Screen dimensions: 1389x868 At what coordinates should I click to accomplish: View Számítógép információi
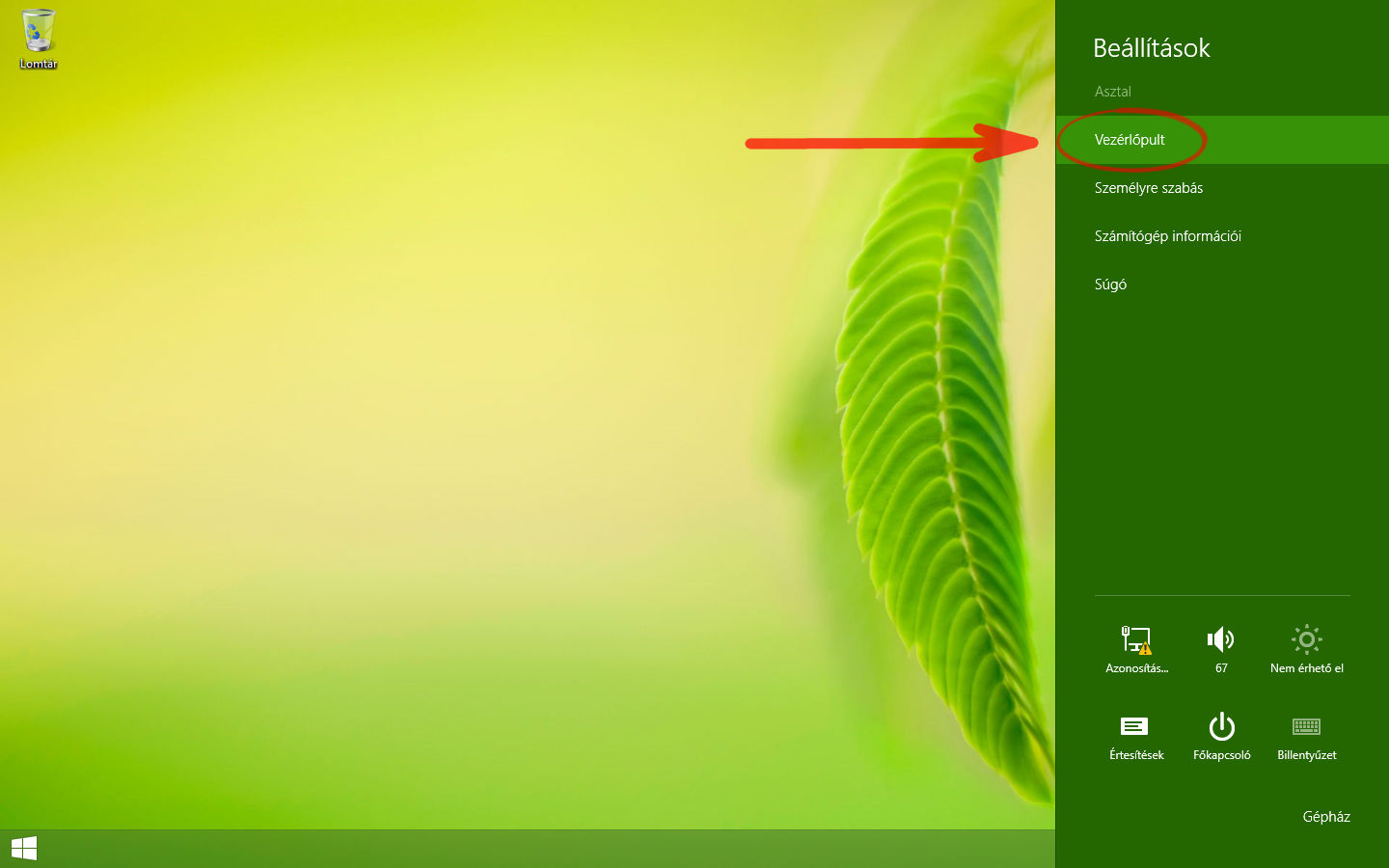[x=1167, y=235]
